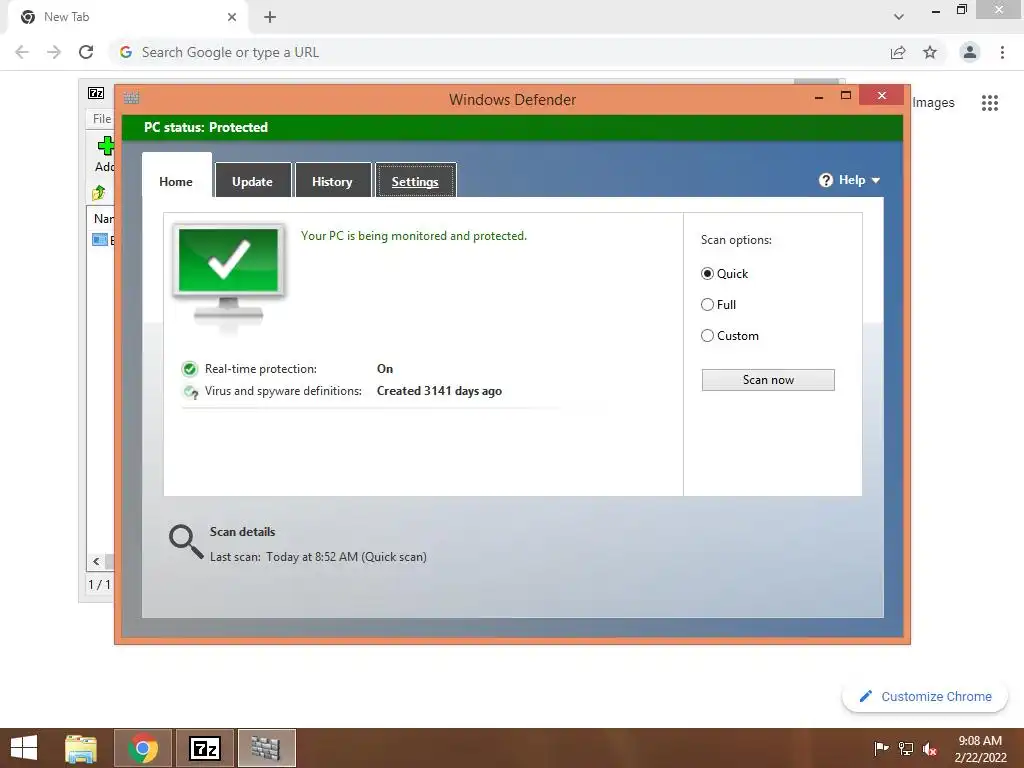The width and height of the screenshot is (1024, 768).
Task: Click 'Created 3141 days ago' text
Action: pos(440,391)
